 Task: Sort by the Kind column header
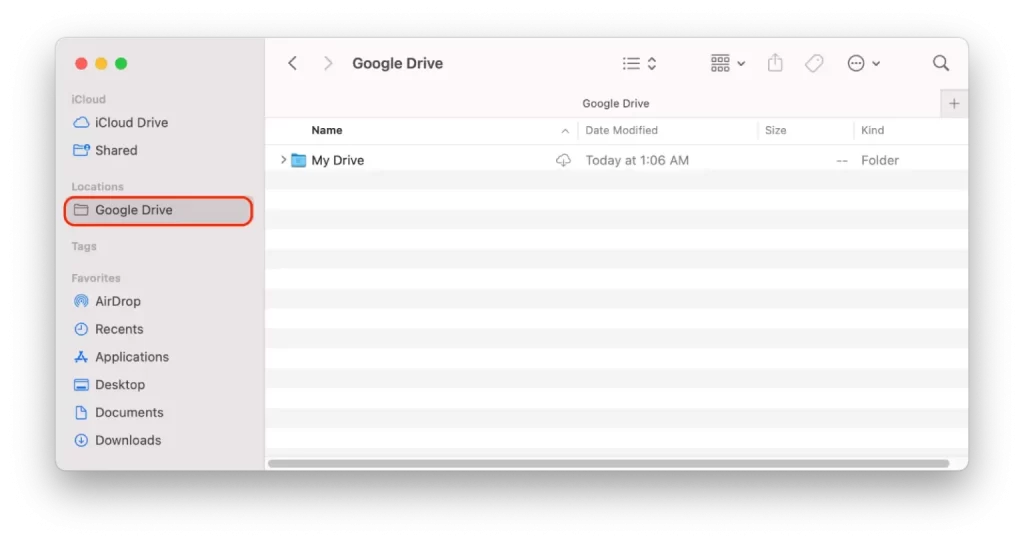(872, 130)
